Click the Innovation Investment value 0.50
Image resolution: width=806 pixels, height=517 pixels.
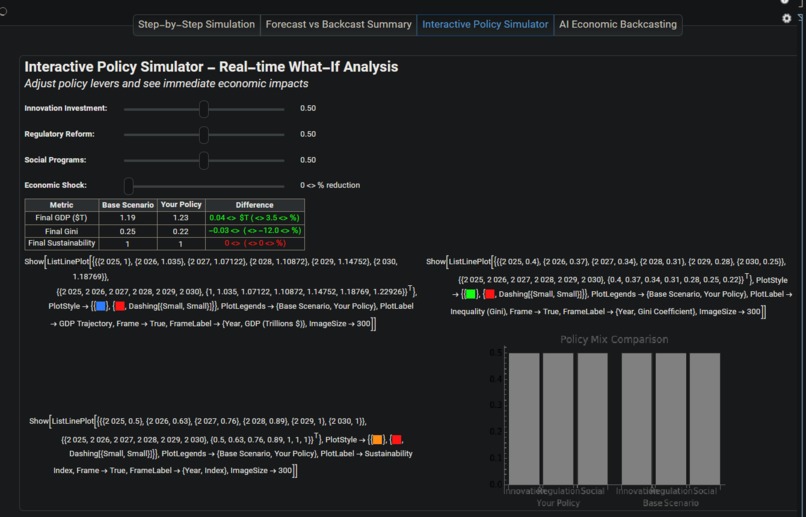308,108
